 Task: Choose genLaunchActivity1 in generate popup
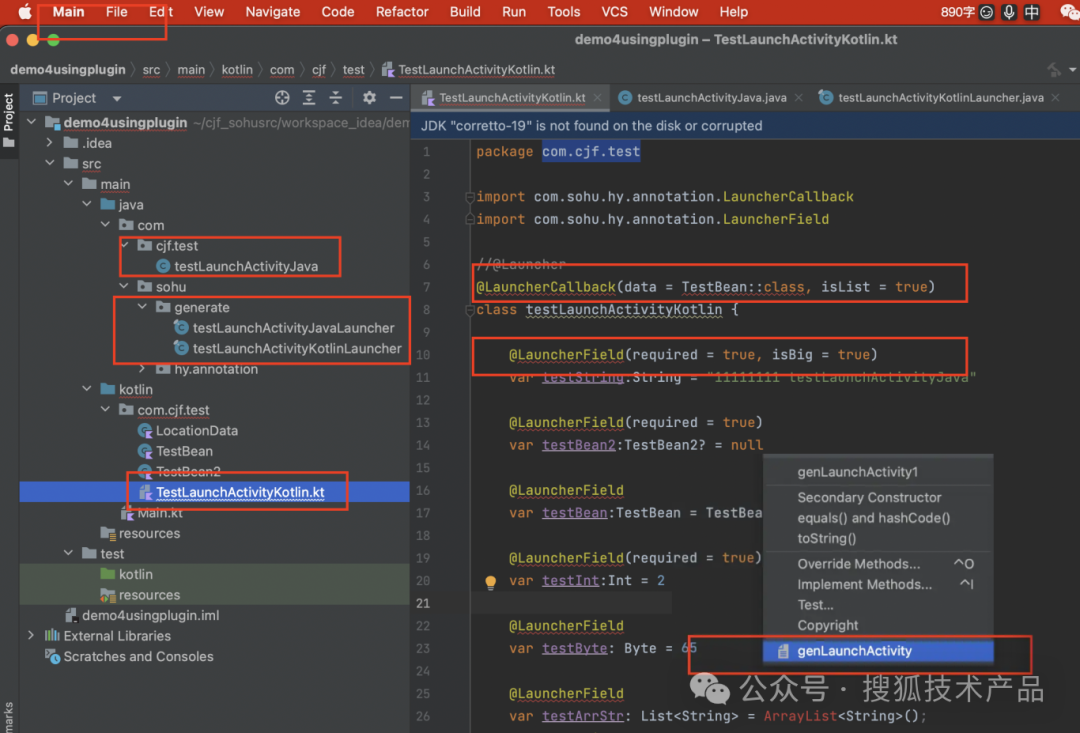(x=878, y=472)
